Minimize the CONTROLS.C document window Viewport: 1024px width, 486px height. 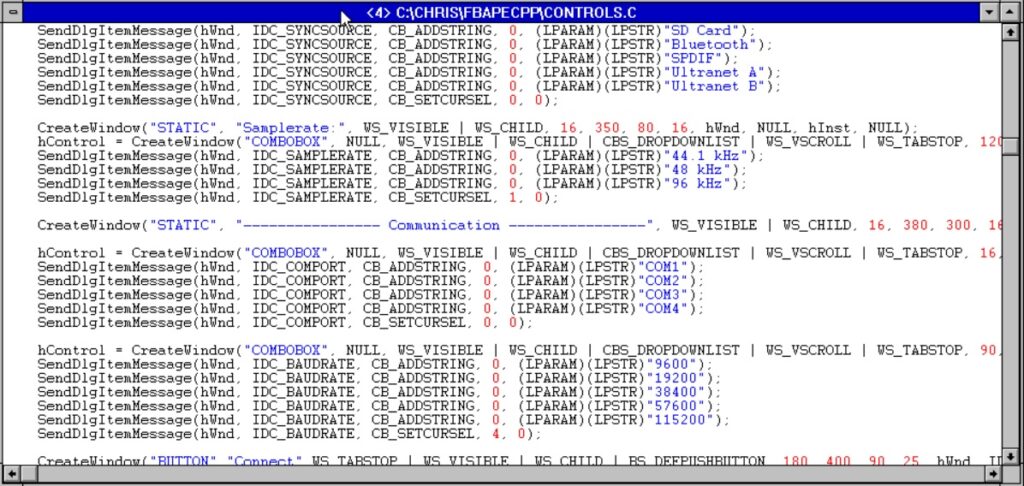(x=990, y=12)
